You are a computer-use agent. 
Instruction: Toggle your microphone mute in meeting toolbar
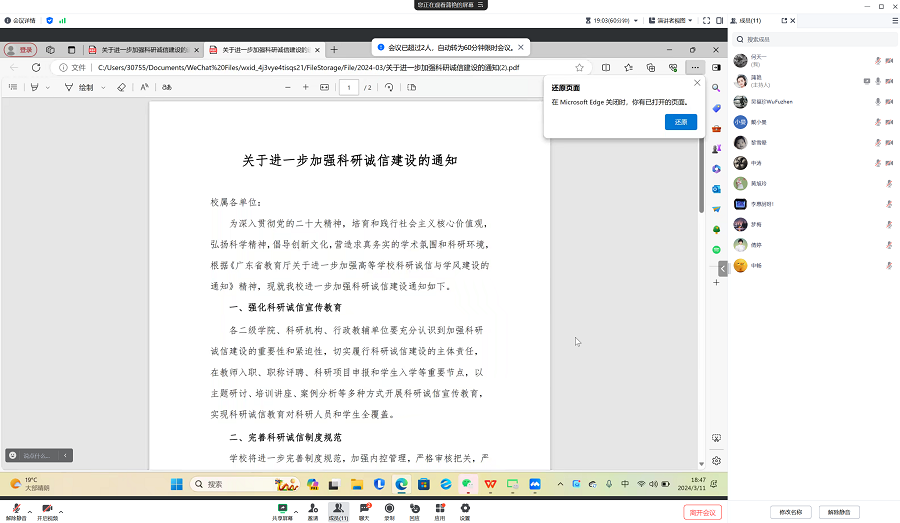(16, 508)
